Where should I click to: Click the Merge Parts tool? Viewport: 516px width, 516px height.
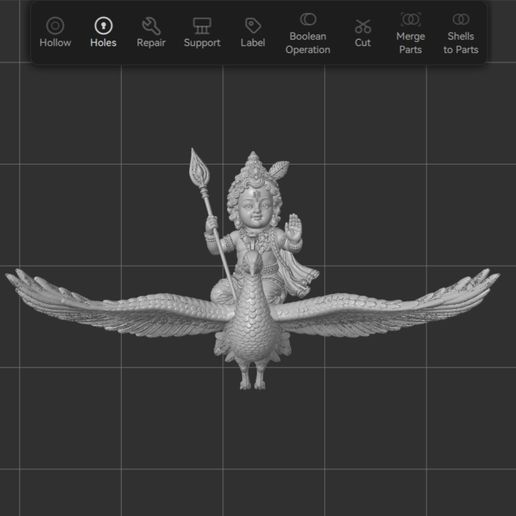410,33
